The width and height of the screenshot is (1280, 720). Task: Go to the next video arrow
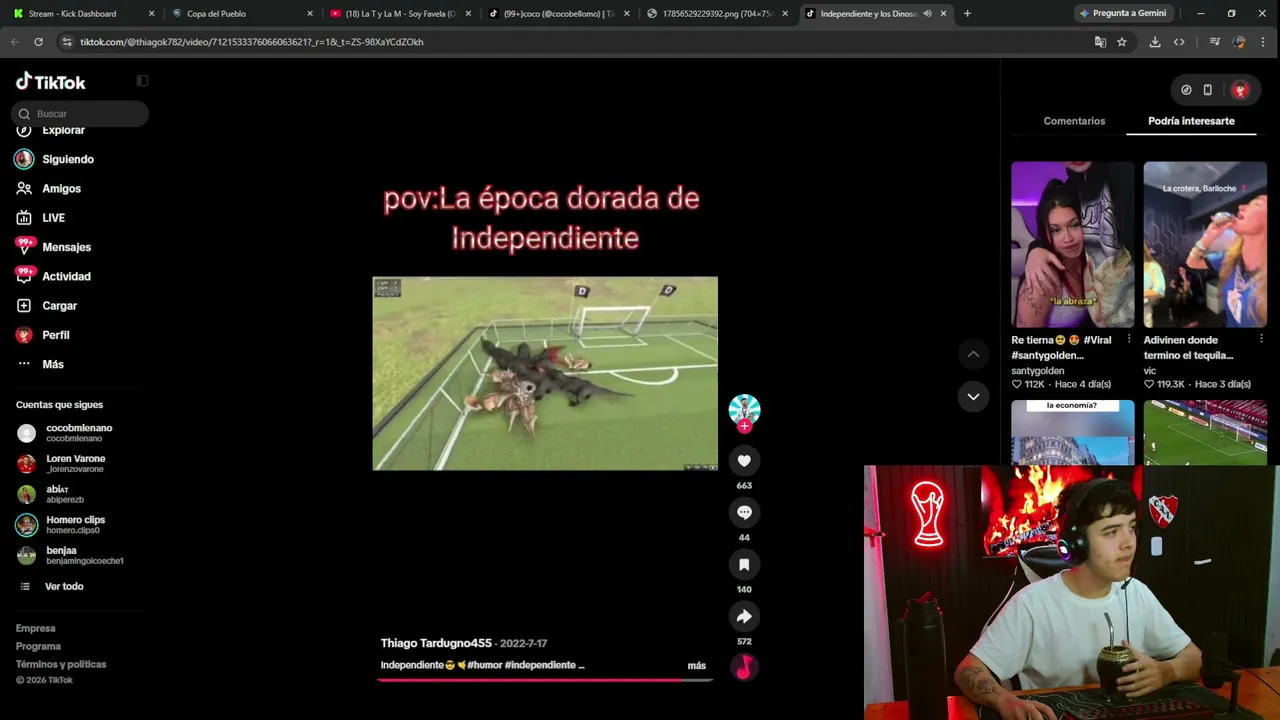973,397
